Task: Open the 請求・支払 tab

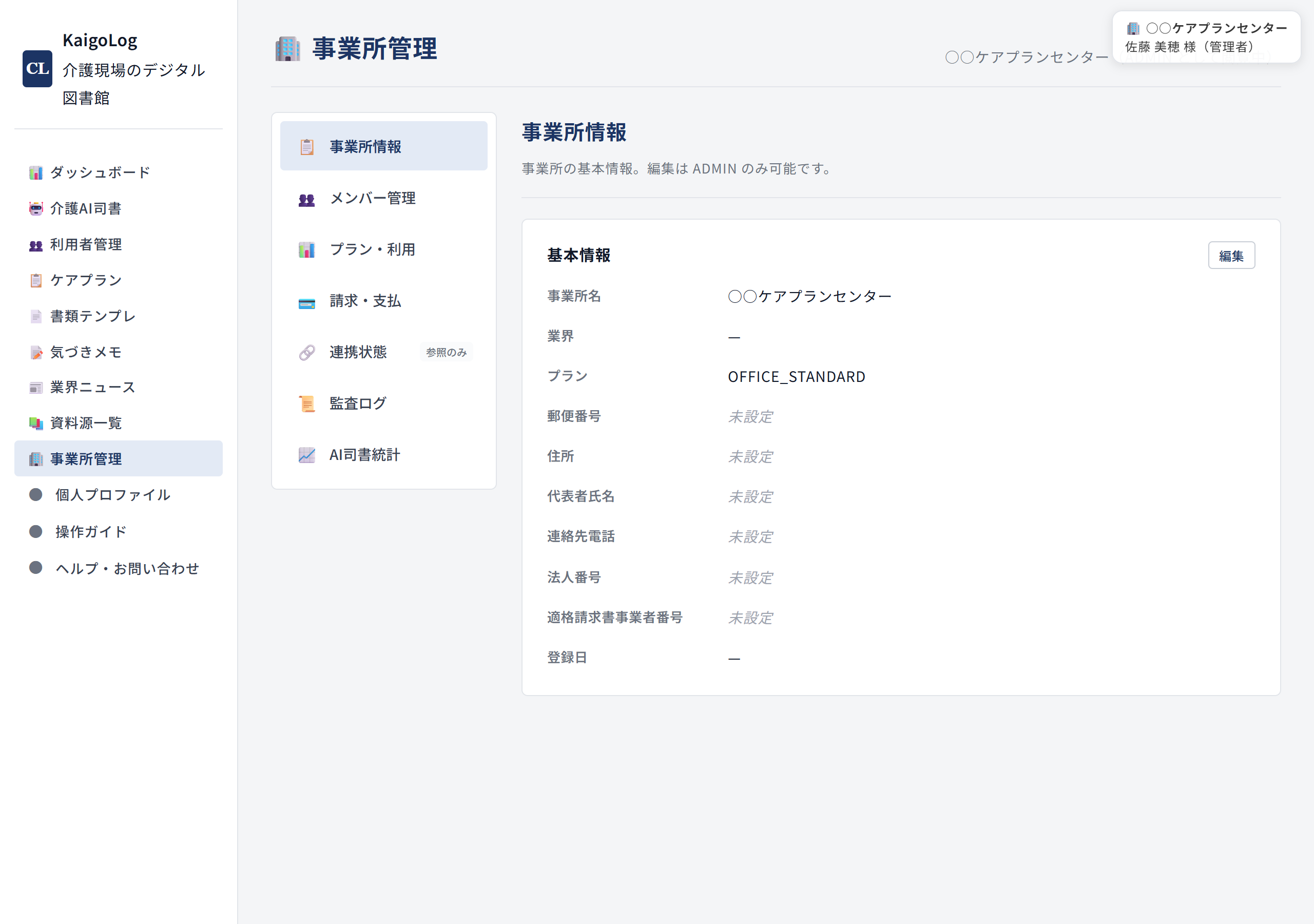Action: coord(383,301)
